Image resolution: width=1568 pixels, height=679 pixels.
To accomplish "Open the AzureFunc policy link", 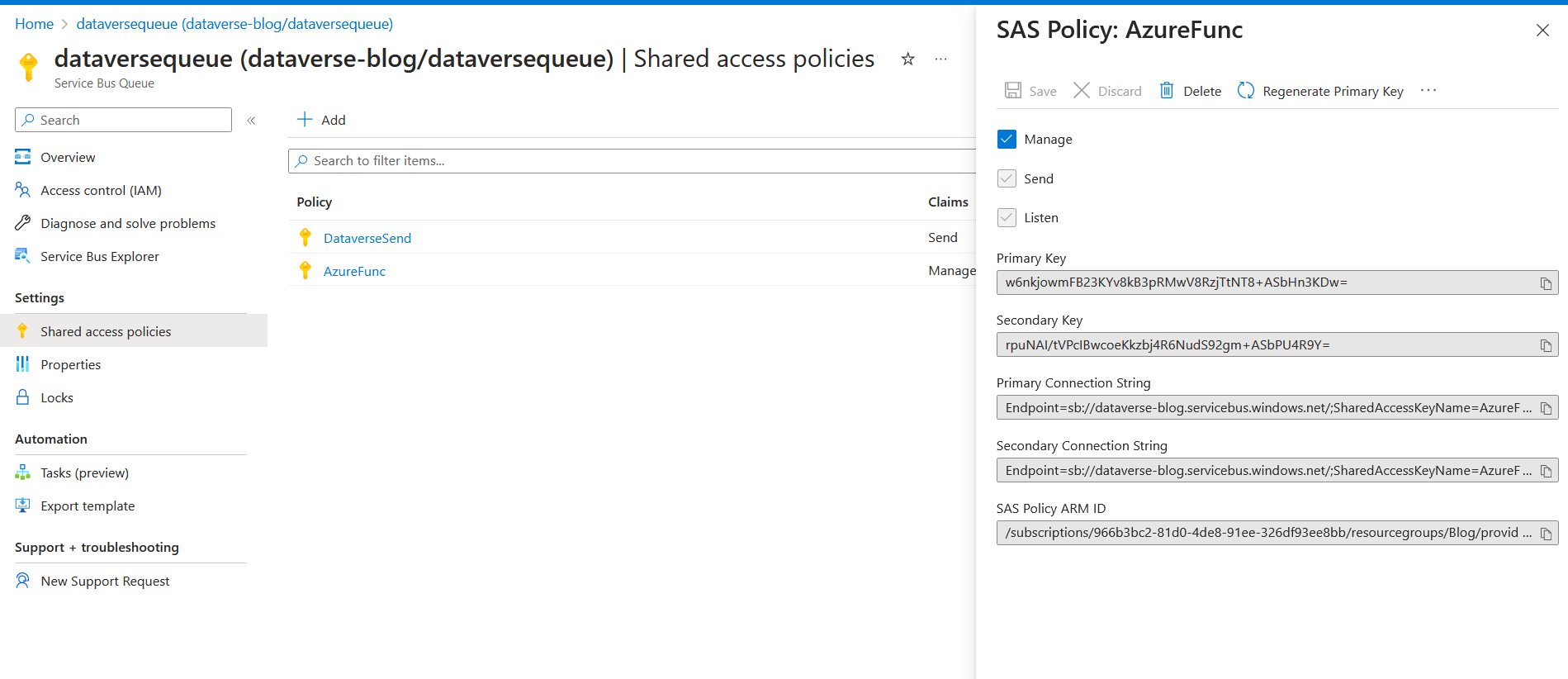I will [354, 271].
